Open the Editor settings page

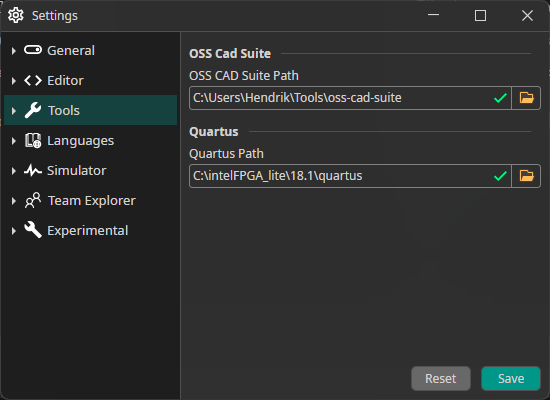coord(90,80)
